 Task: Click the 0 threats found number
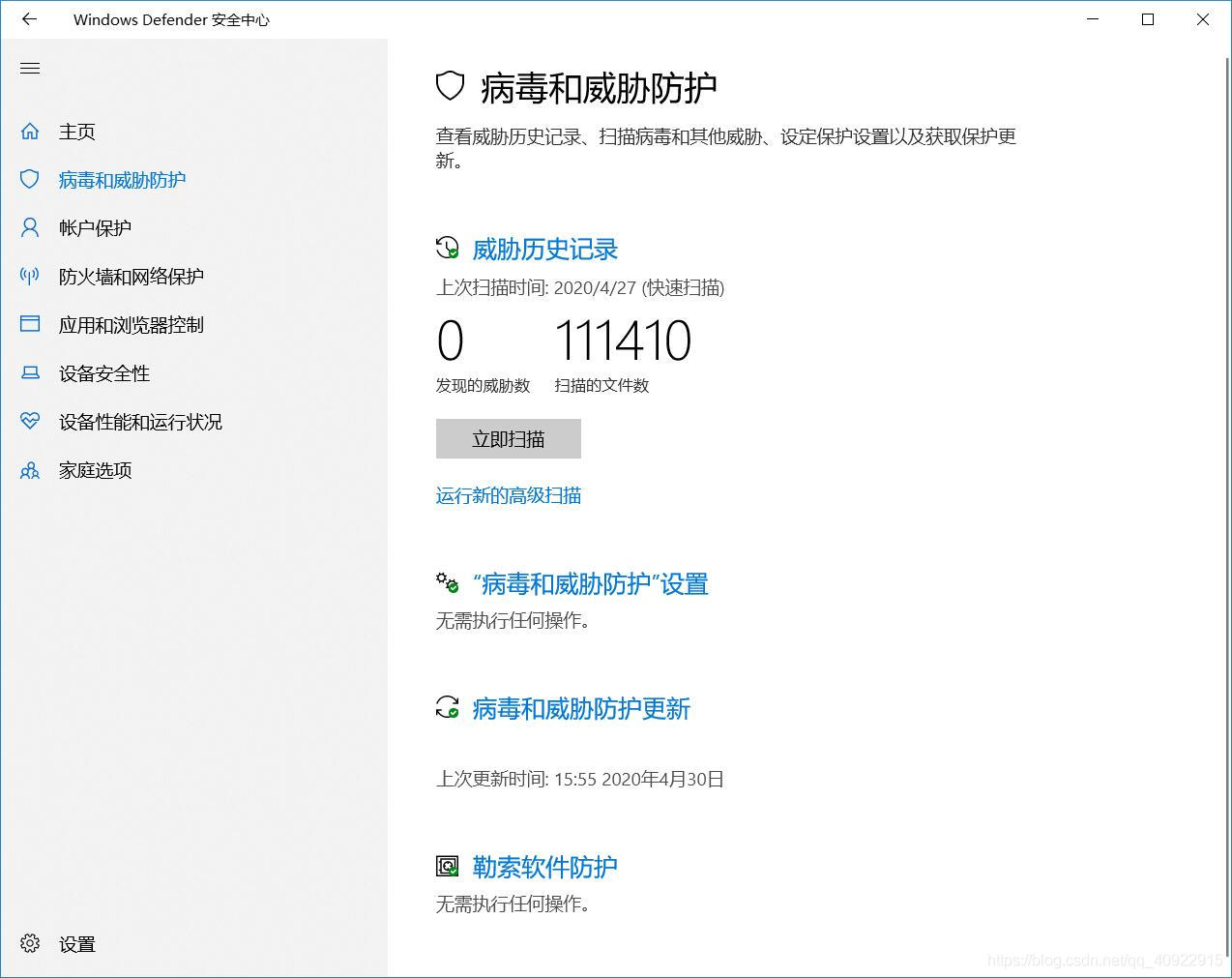point(451,341)
